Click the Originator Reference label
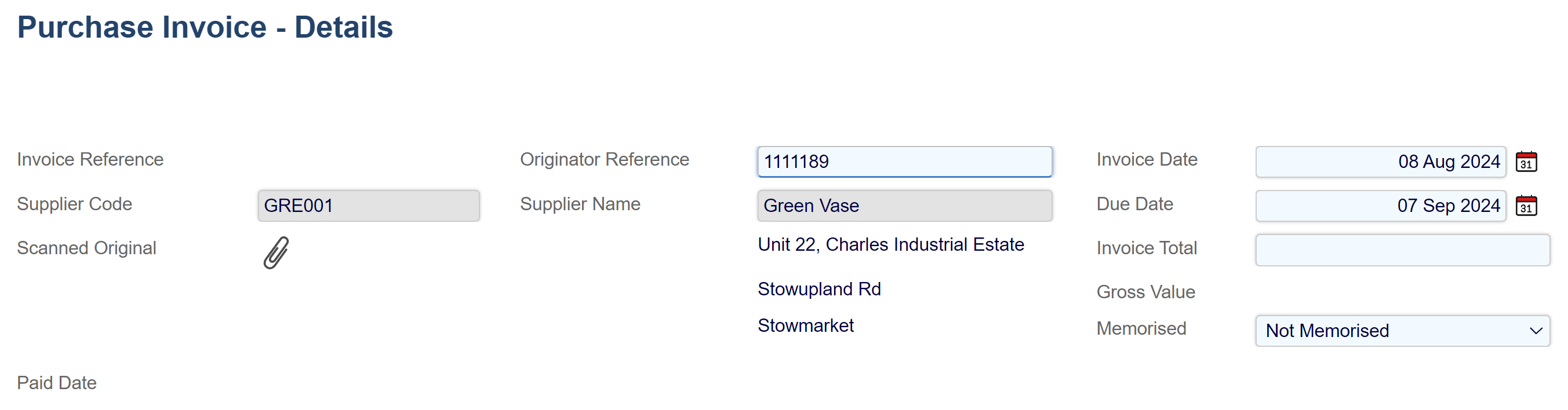The width and height of the screenshot is (1568, 410). tap(604, 159)
